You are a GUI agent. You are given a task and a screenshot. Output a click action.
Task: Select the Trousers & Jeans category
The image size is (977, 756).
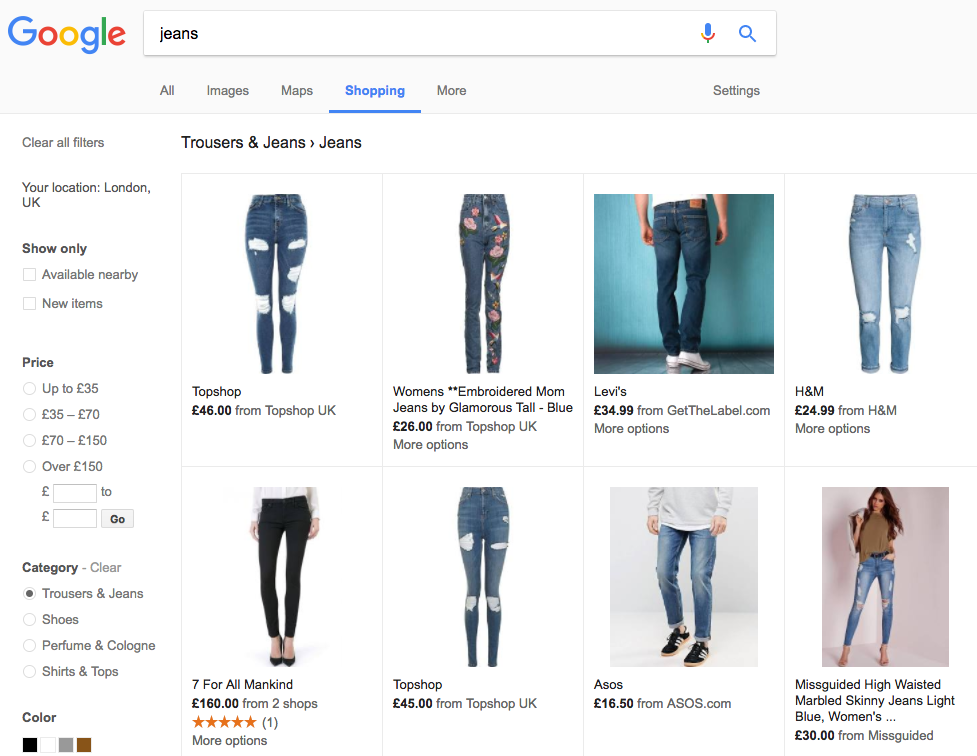(29, 593)
